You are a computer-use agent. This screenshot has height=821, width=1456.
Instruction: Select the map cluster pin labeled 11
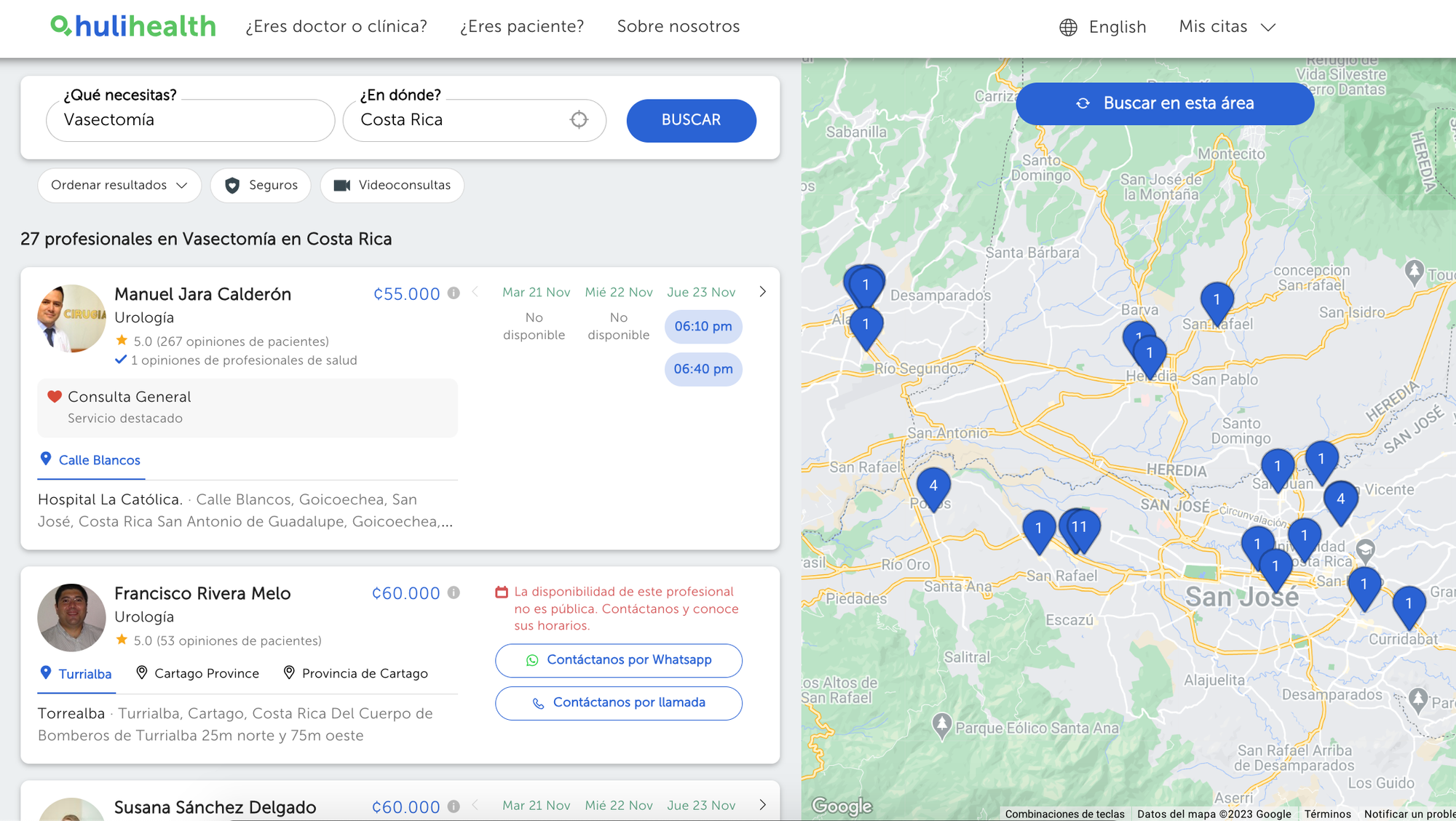click(x=1080, y=528)
